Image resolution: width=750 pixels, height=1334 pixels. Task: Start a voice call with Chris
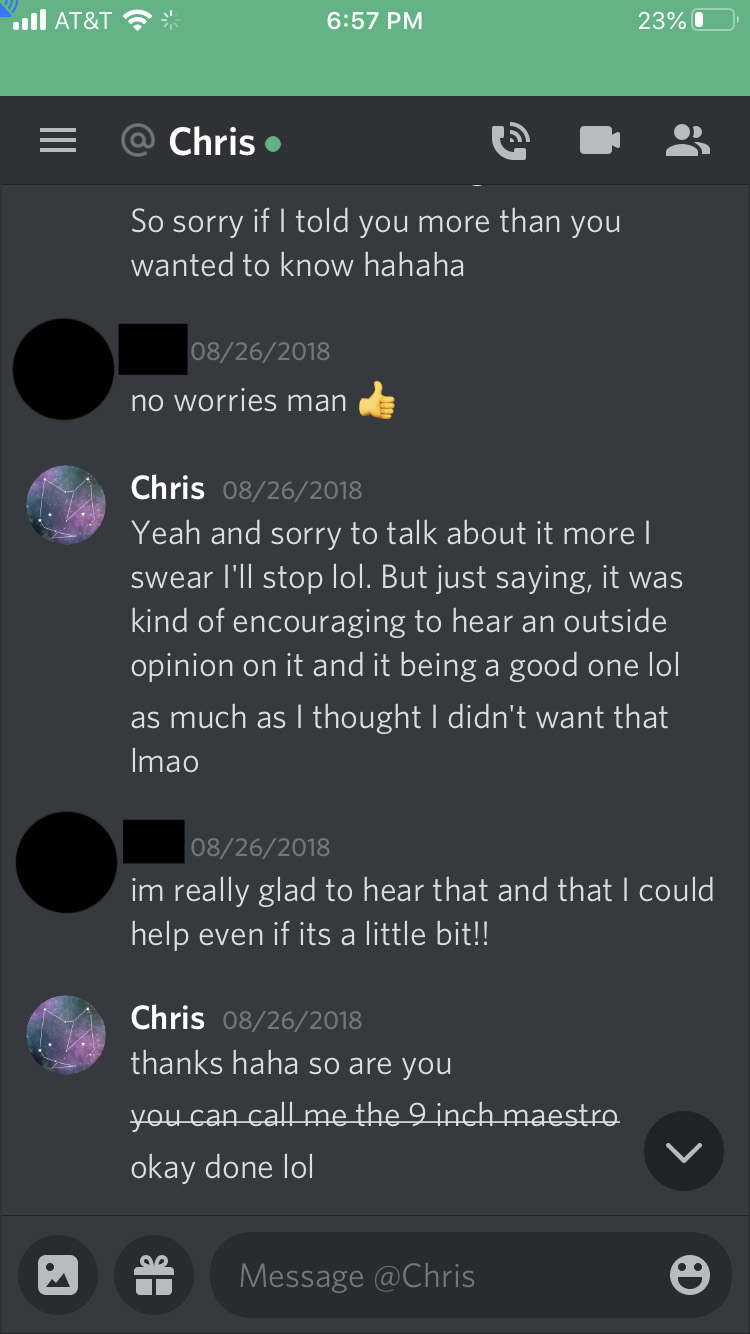[510, 142]
